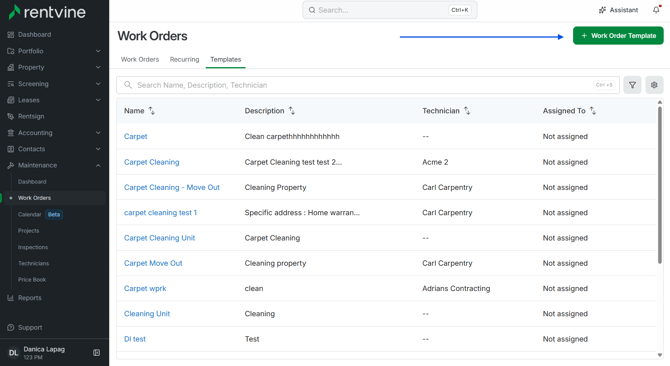Viewport: 670px width, 366px height.
Task: Click the filter funnel icon
Action: 632,85
